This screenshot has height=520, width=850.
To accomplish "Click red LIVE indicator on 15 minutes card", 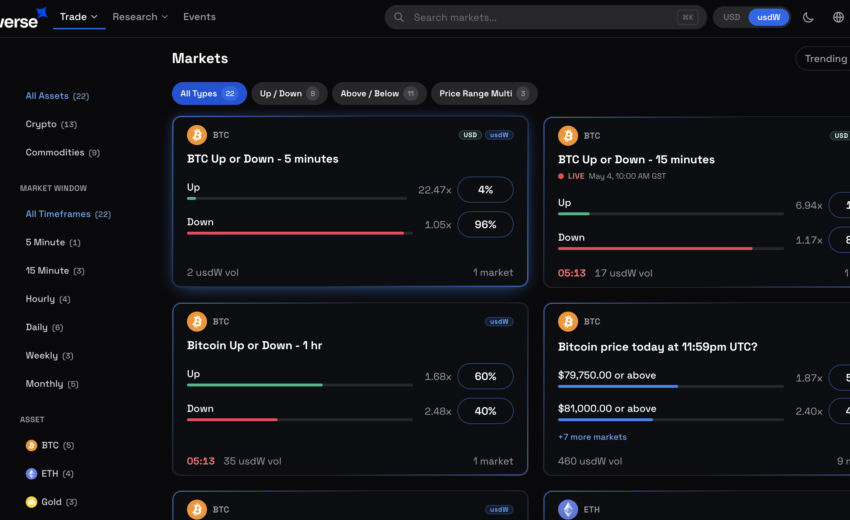I will click(x=571, y=176).
